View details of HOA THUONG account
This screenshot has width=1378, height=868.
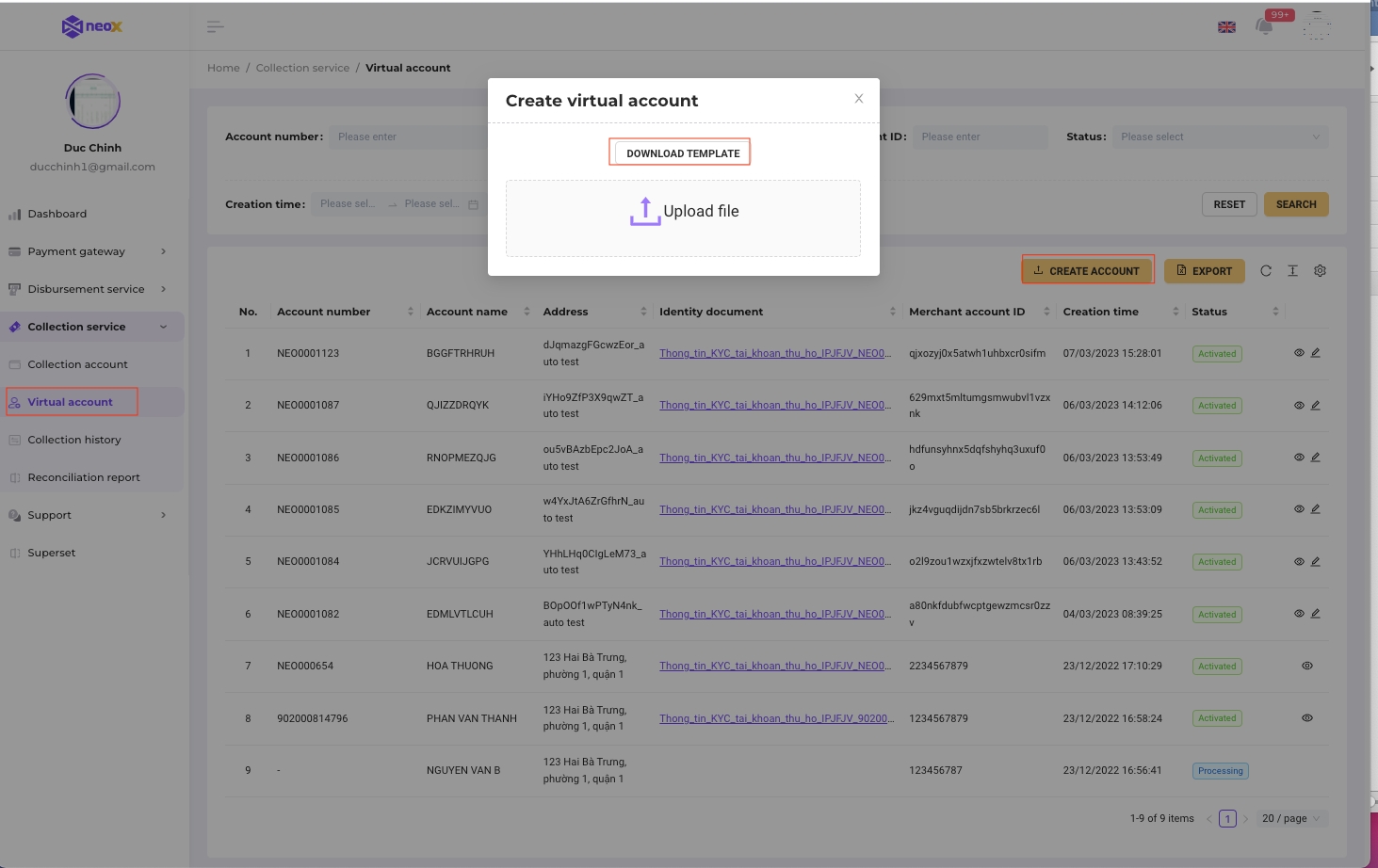[1306, 666]
